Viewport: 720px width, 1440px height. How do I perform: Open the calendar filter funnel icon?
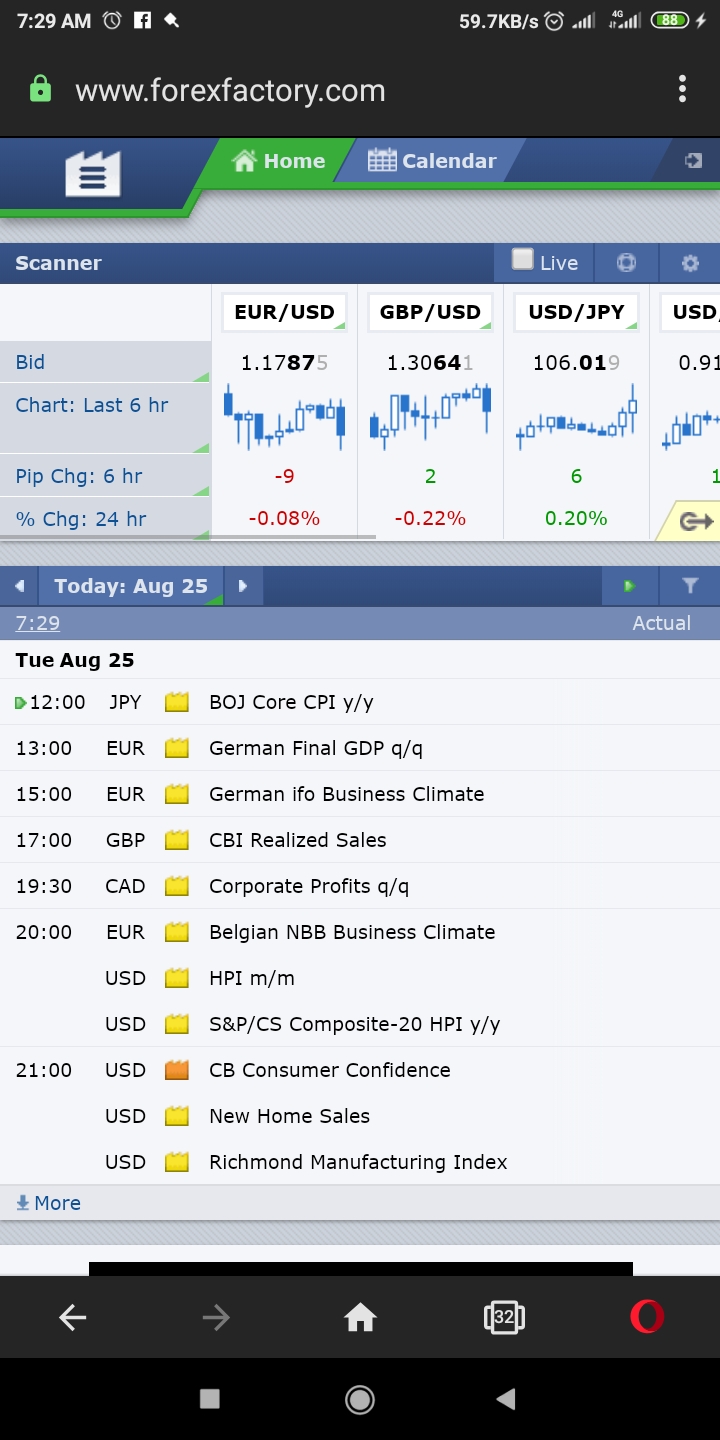point(690,586)
